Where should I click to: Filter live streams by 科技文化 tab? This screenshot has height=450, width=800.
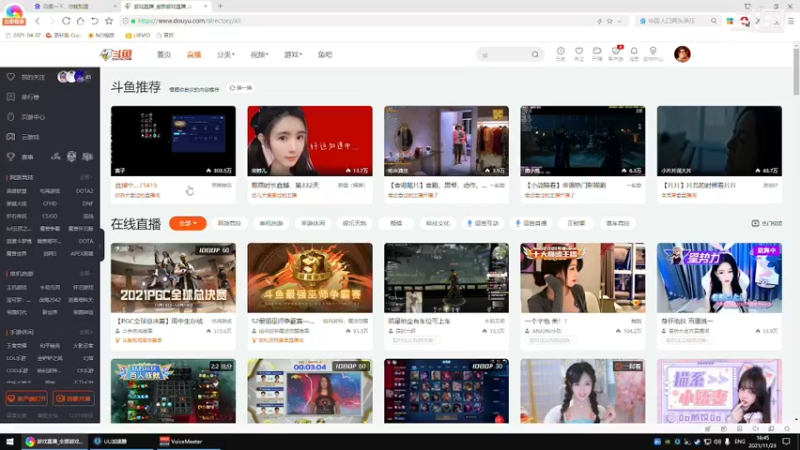(x=438, y=223)
